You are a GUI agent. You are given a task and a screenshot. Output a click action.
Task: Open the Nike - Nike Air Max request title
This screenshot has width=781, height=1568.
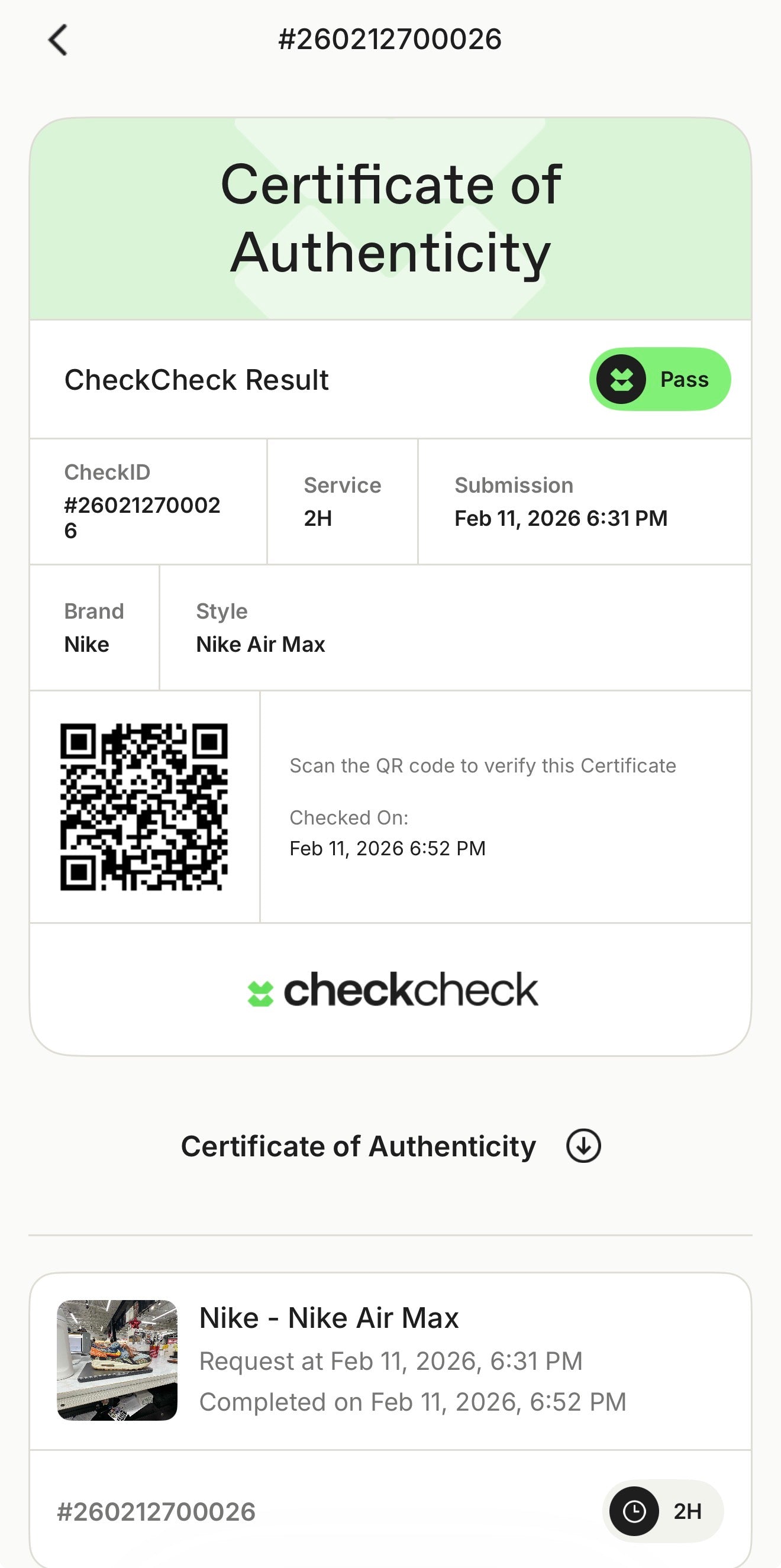[329, 1318]
